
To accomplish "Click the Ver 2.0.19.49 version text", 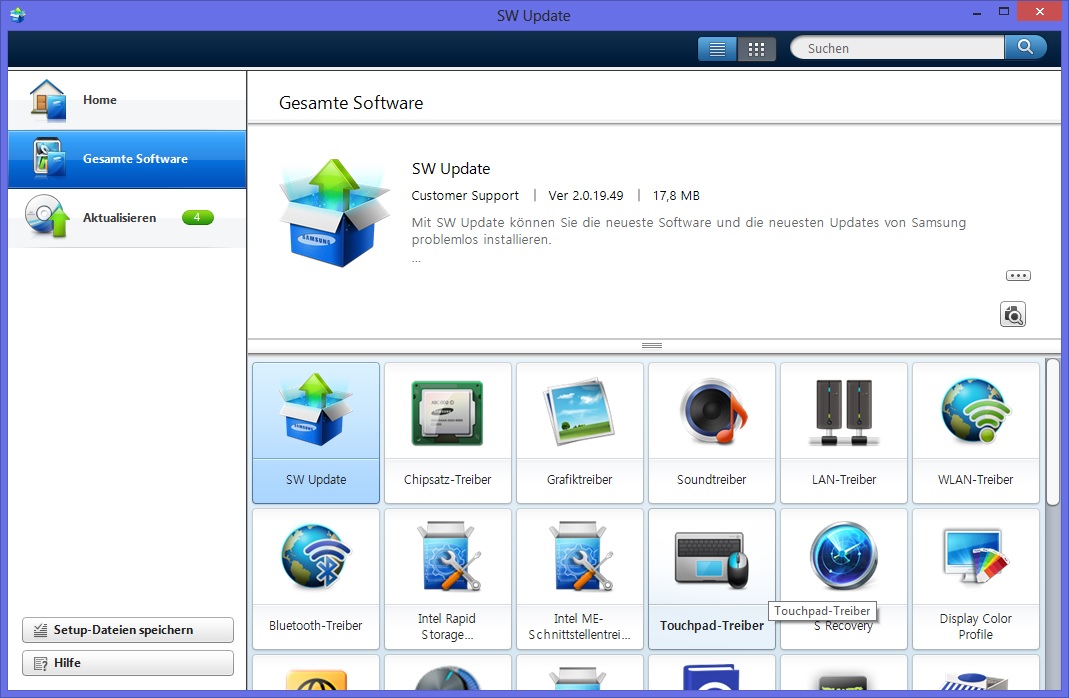I will [x=586, y=196].
